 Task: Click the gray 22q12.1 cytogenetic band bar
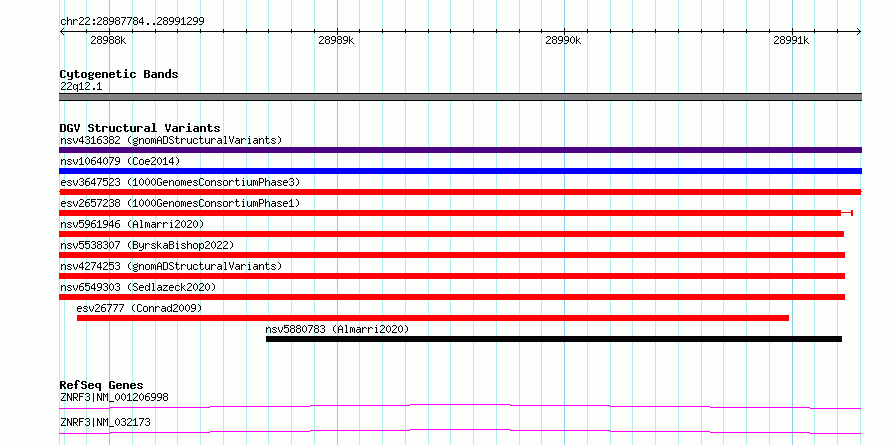pos(460,97)
